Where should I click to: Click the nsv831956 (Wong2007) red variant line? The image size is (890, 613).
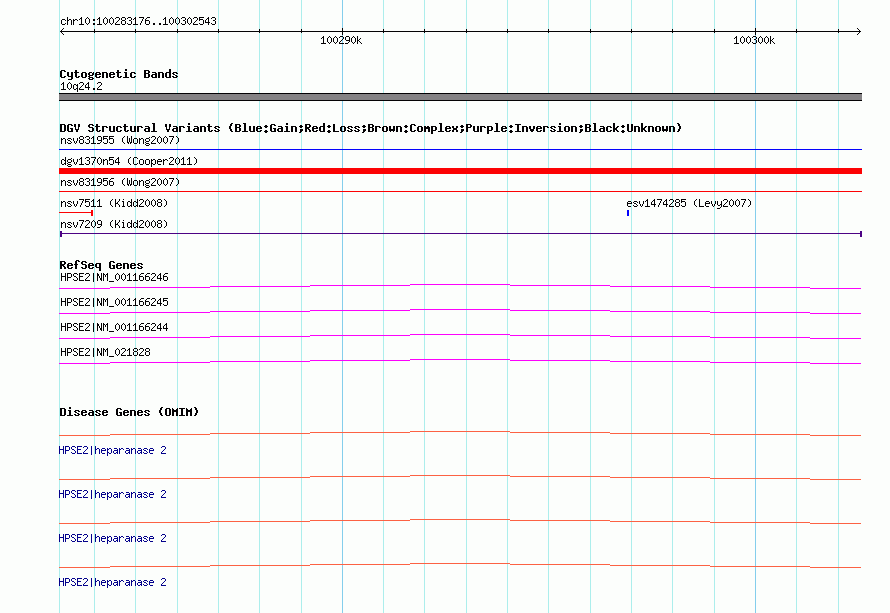click(460, 192)
